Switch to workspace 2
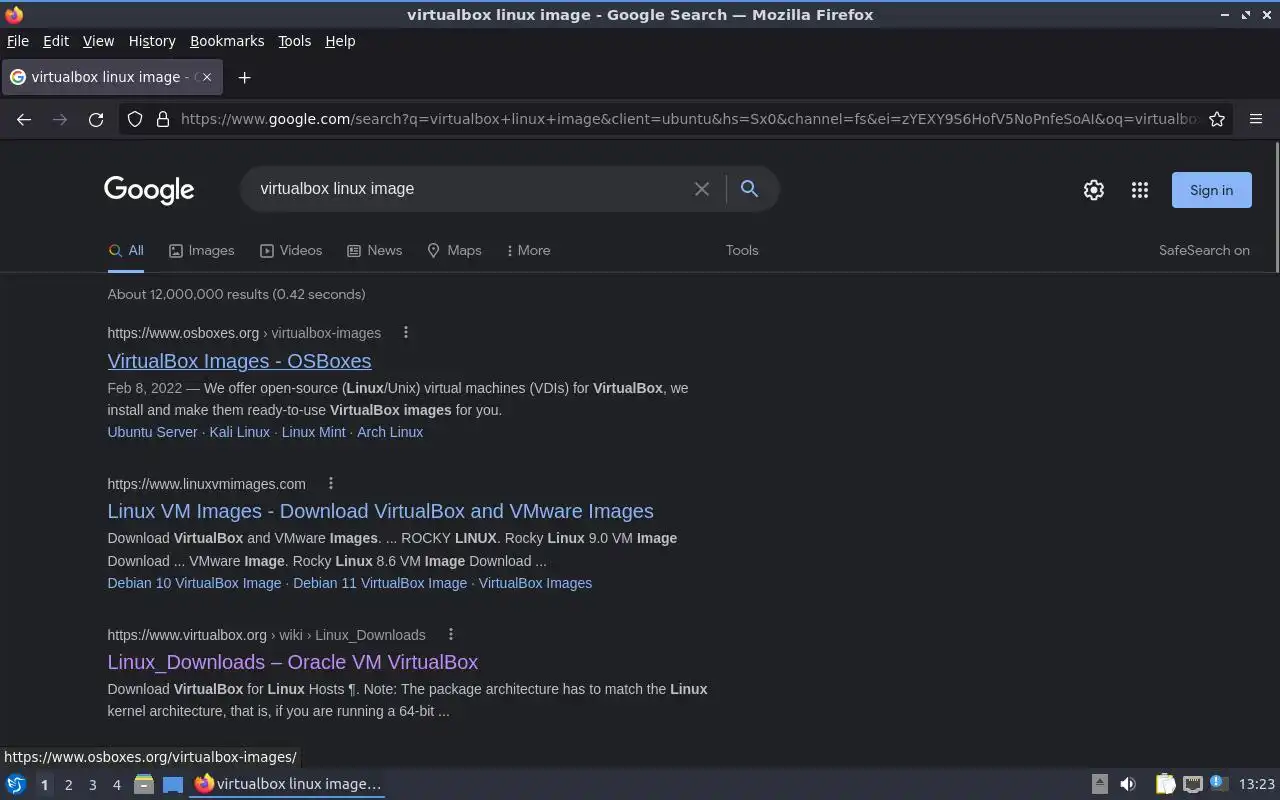1280x800 pixels. click(x=68, y=785)
